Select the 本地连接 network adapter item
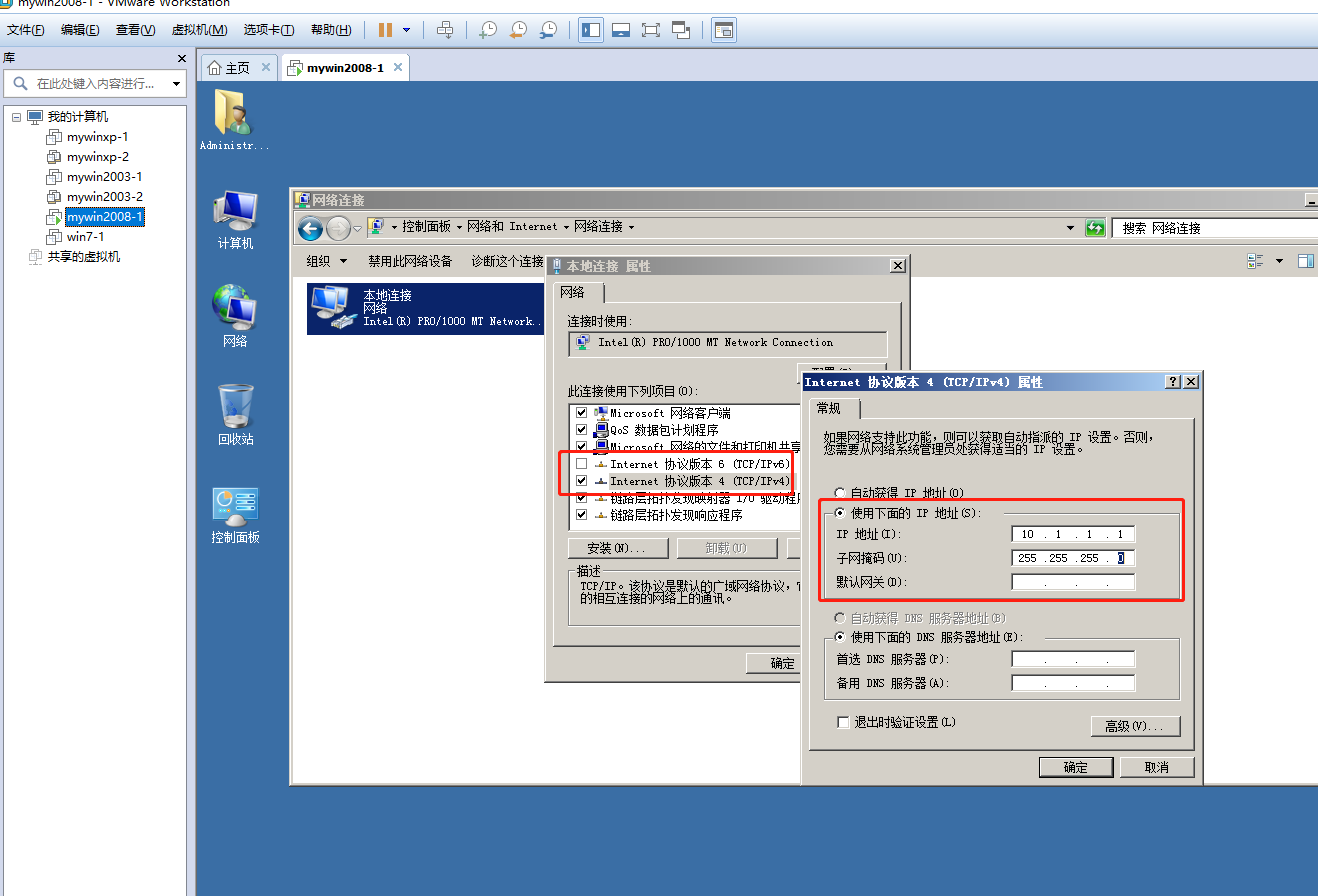Viewport: 1318px width, 896px height. 427,308
